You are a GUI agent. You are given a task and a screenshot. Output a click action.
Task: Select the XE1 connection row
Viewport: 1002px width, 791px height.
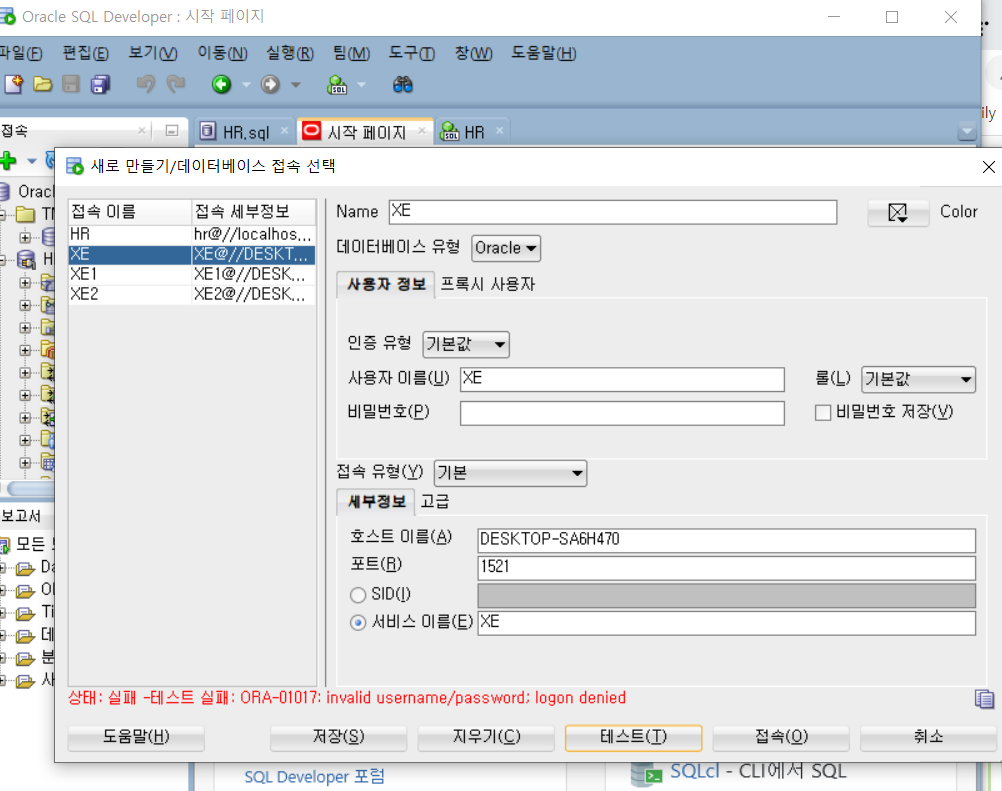(192, 275)
